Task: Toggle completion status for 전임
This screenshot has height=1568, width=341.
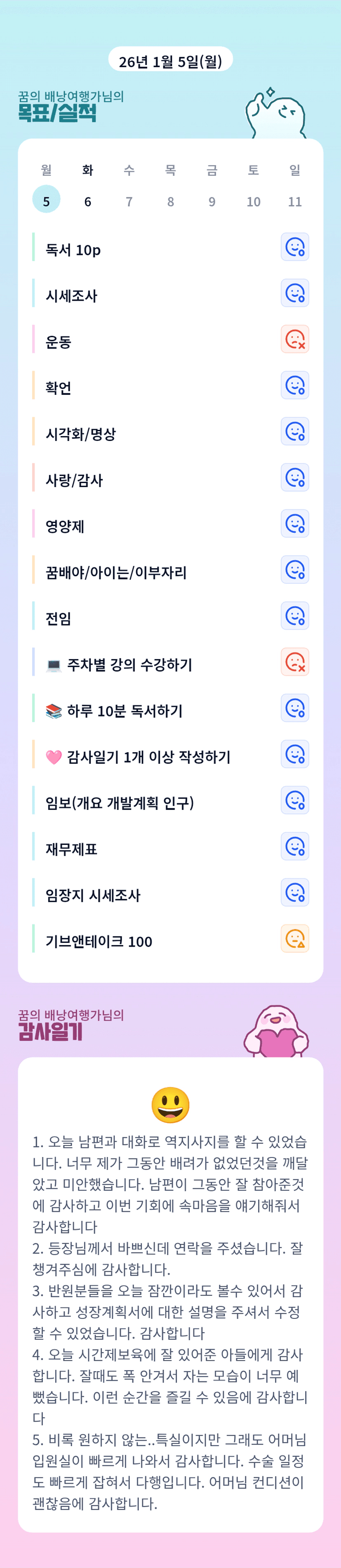Action: (x=295, y=616)
